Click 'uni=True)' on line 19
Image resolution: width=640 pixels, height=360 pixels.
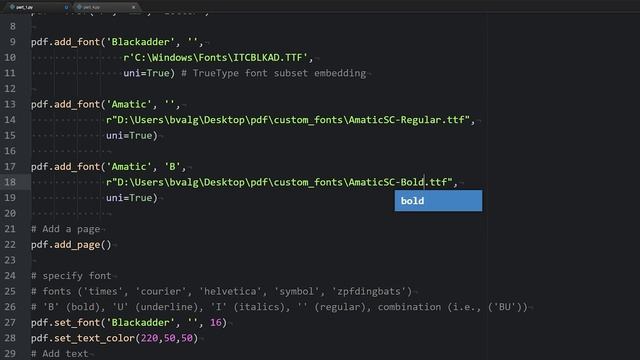(x=132, y=198)
